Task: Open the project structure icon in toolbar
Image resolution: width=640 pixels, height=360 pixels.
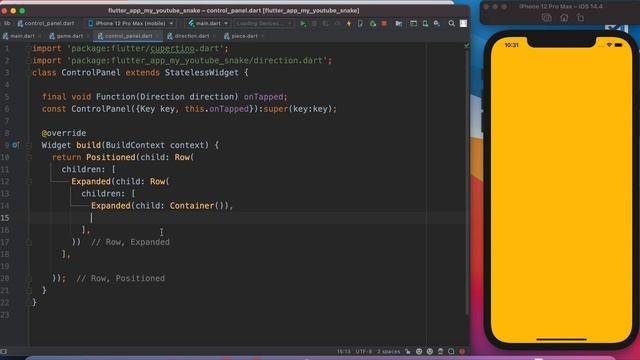Action: click(x=399, y=24)
